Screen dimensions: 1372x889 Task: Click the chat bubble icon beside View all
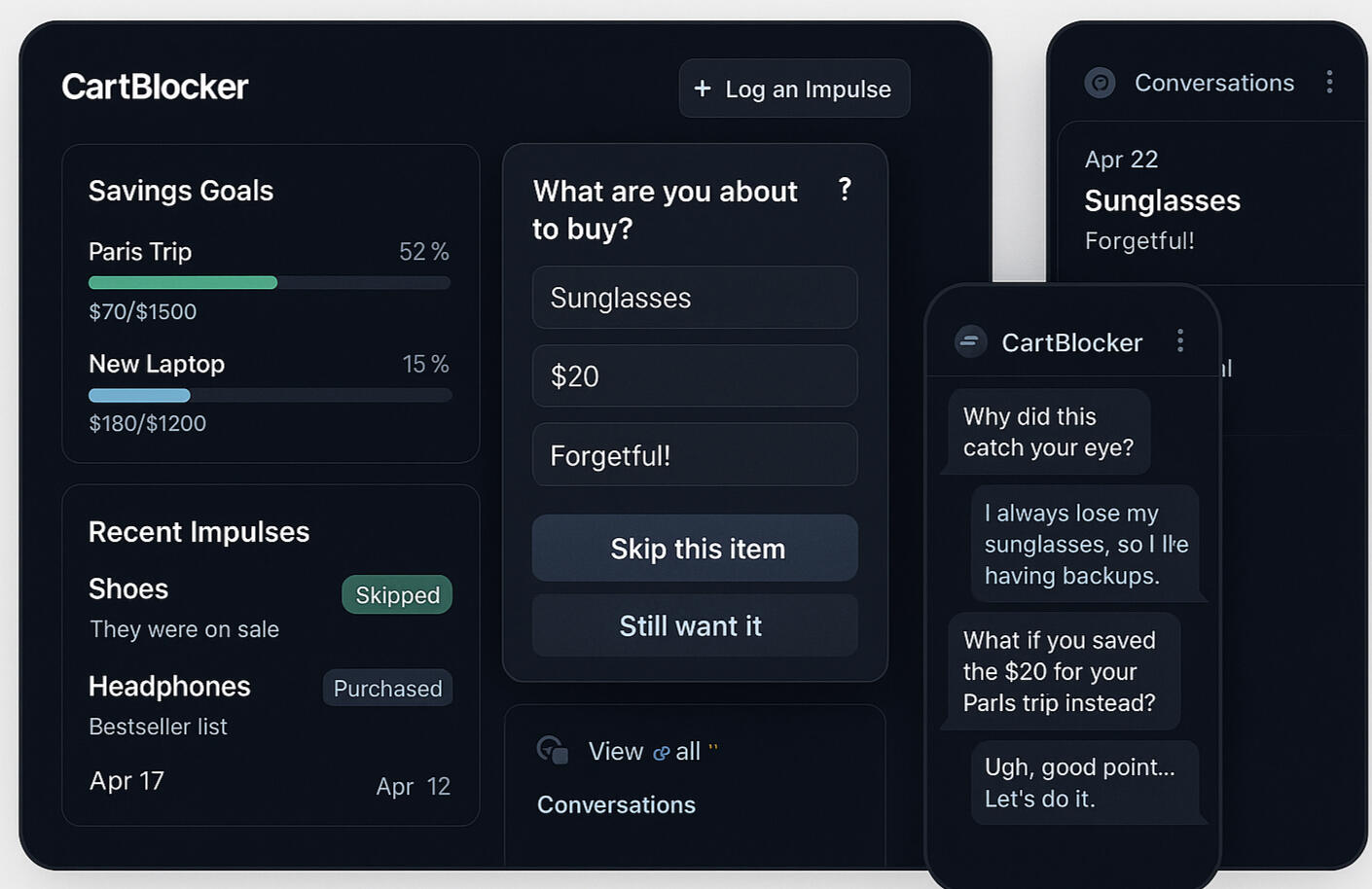click(553, 750)
